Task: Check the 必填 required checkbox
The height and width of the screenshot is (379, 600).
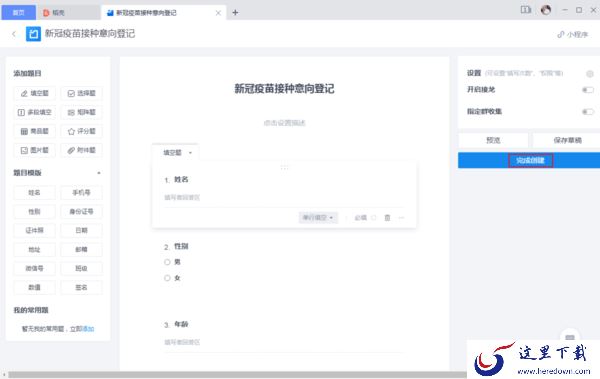Action: 374,217
